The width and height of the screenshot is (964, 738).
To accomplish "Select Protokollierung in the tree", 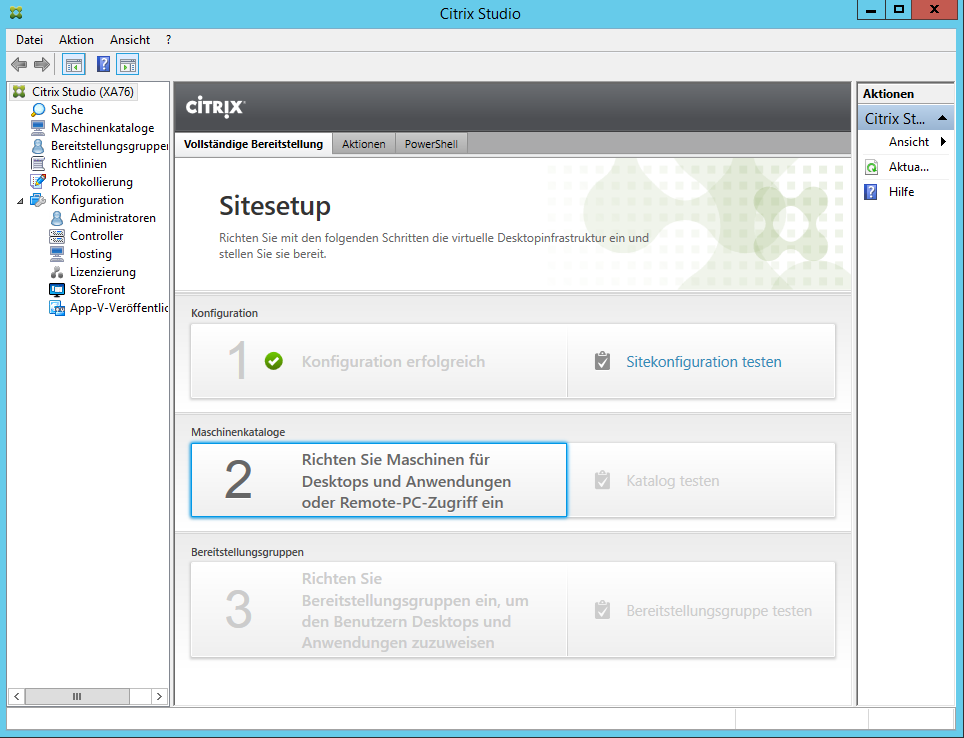I will point(92,182).
